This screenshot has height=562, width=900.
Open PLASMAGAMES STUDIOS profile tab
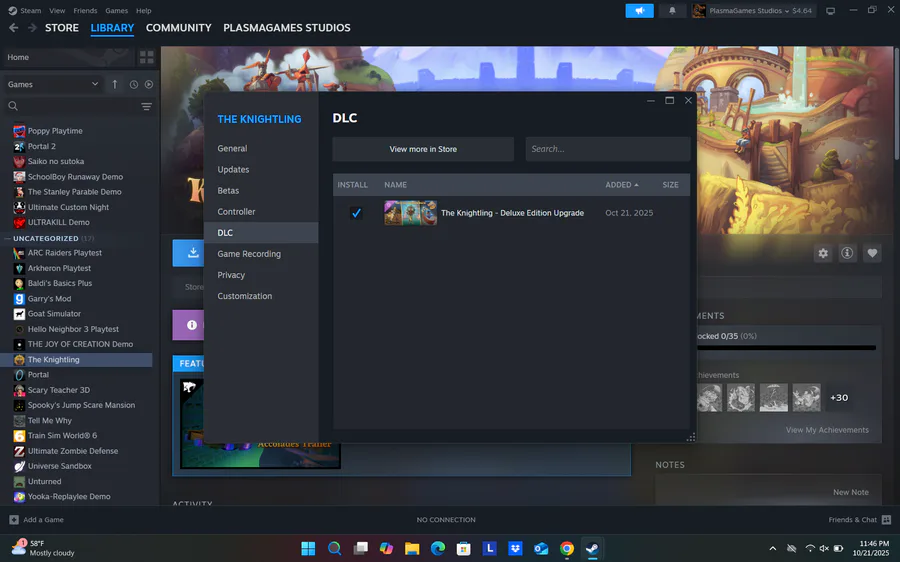click(286, 28)
